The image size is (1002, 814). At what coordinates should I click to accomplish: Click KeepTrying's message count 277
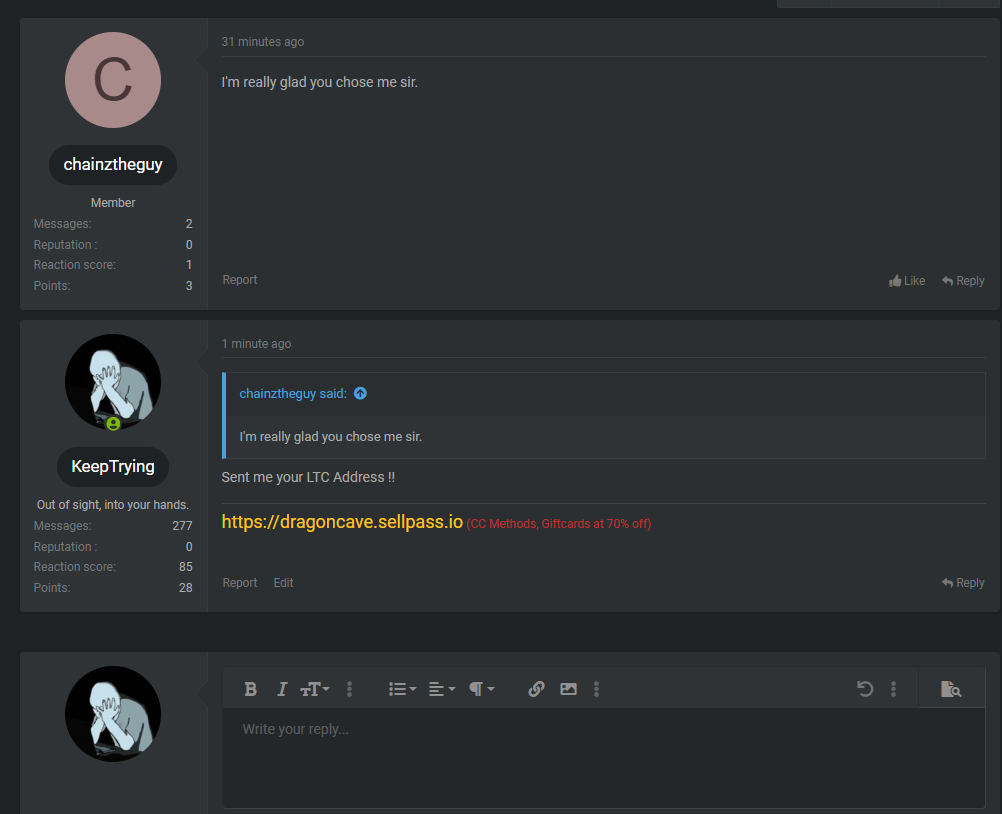(x=182, y=526)
